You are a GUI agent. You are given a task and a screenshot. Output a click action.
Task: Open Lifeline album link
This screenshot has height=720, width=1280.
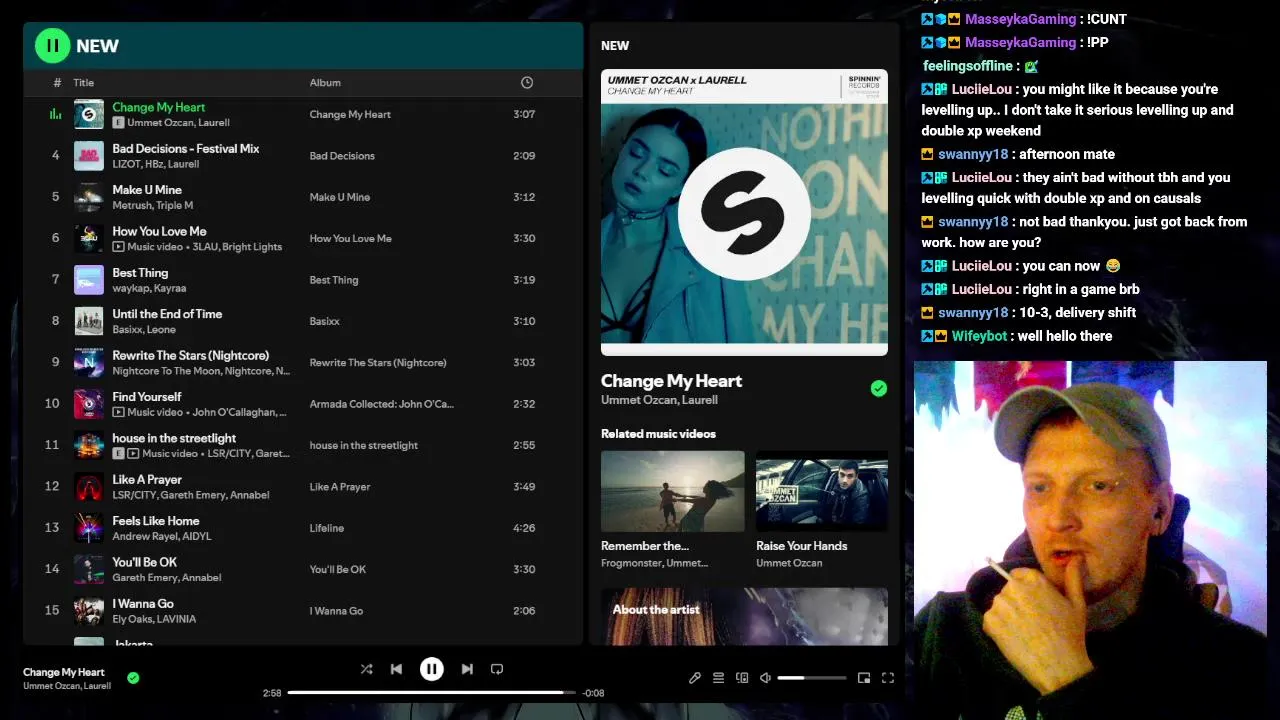pos(327,528)
